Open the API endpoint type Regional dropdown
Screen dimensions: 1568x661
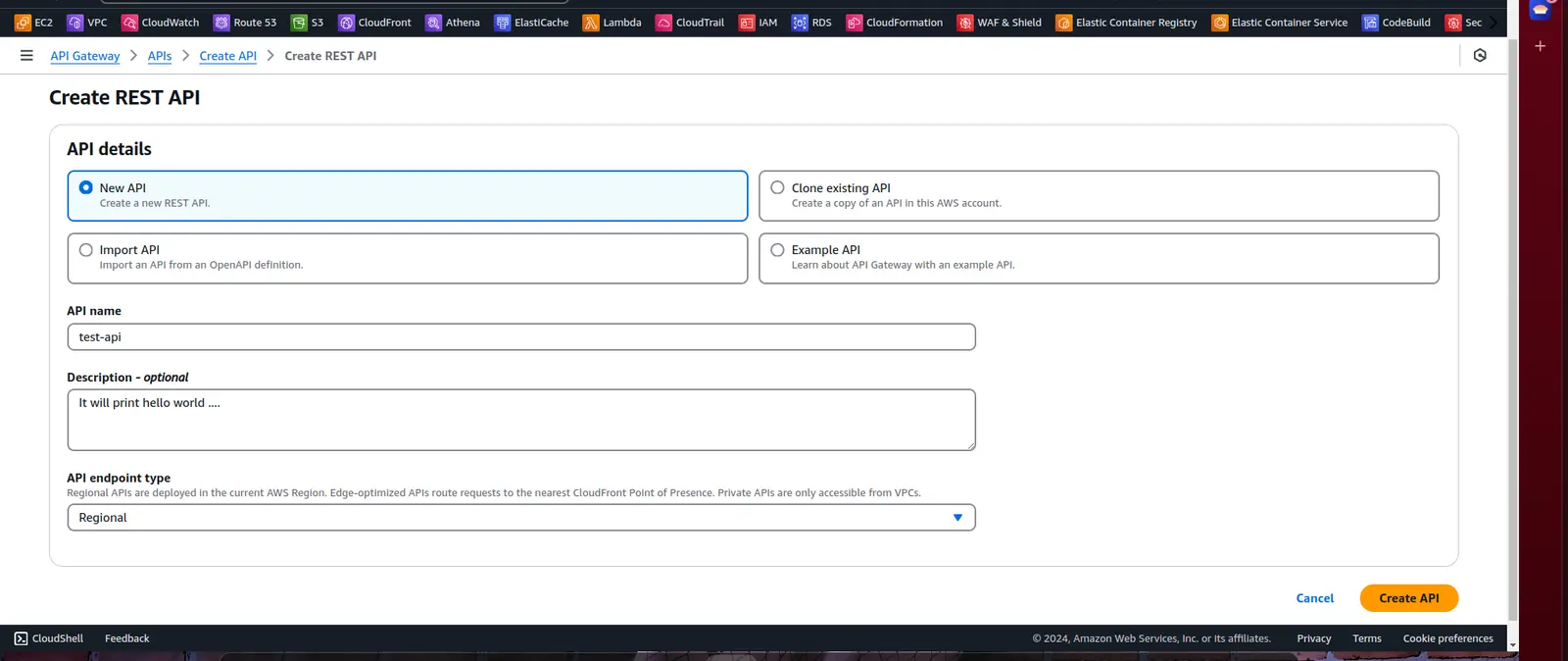(x=521, y=518)
